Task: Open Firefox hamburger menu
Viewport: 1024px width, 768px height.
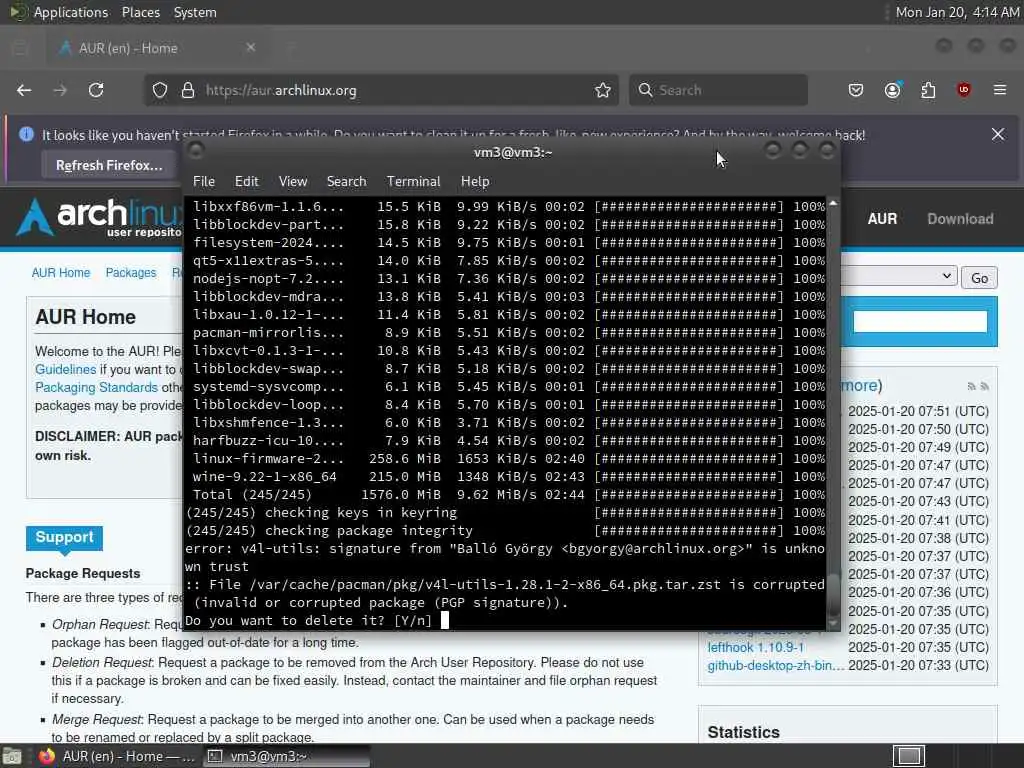Action: (x=1000, y=90)
